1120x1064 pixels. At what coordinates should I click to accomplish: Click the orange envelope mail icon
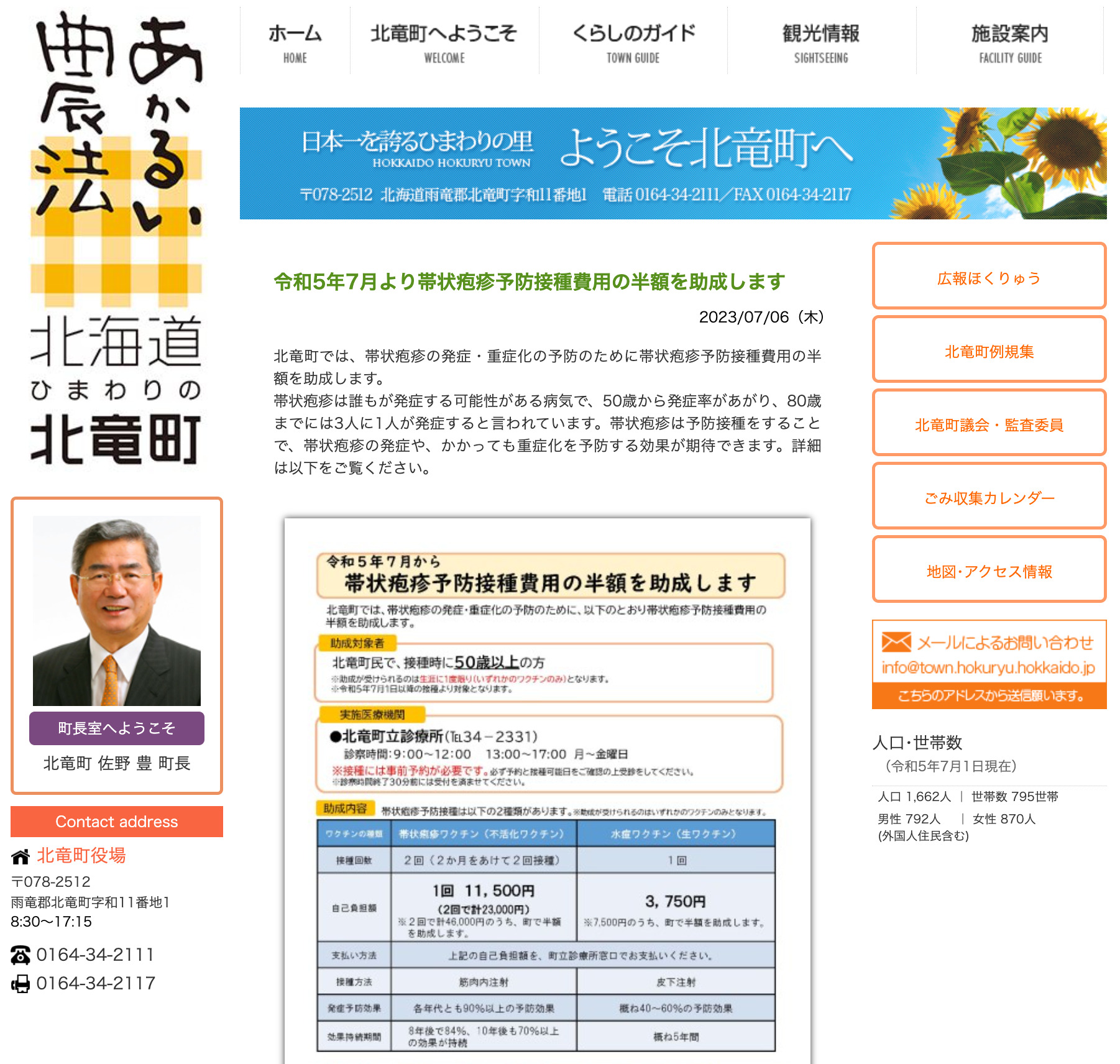pos(896,642)
